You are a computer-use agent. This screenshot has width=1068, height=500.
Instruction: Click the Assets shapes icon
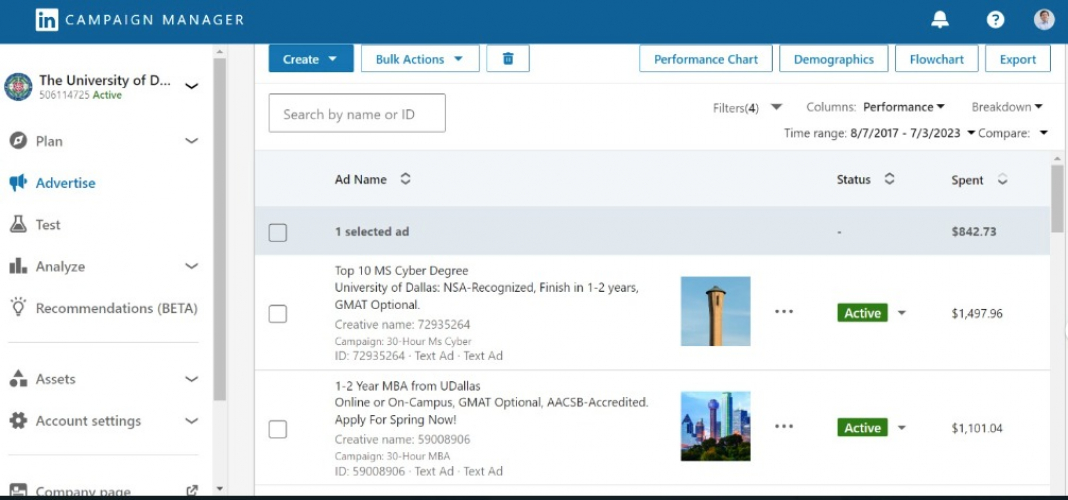(x=18, y=379)
